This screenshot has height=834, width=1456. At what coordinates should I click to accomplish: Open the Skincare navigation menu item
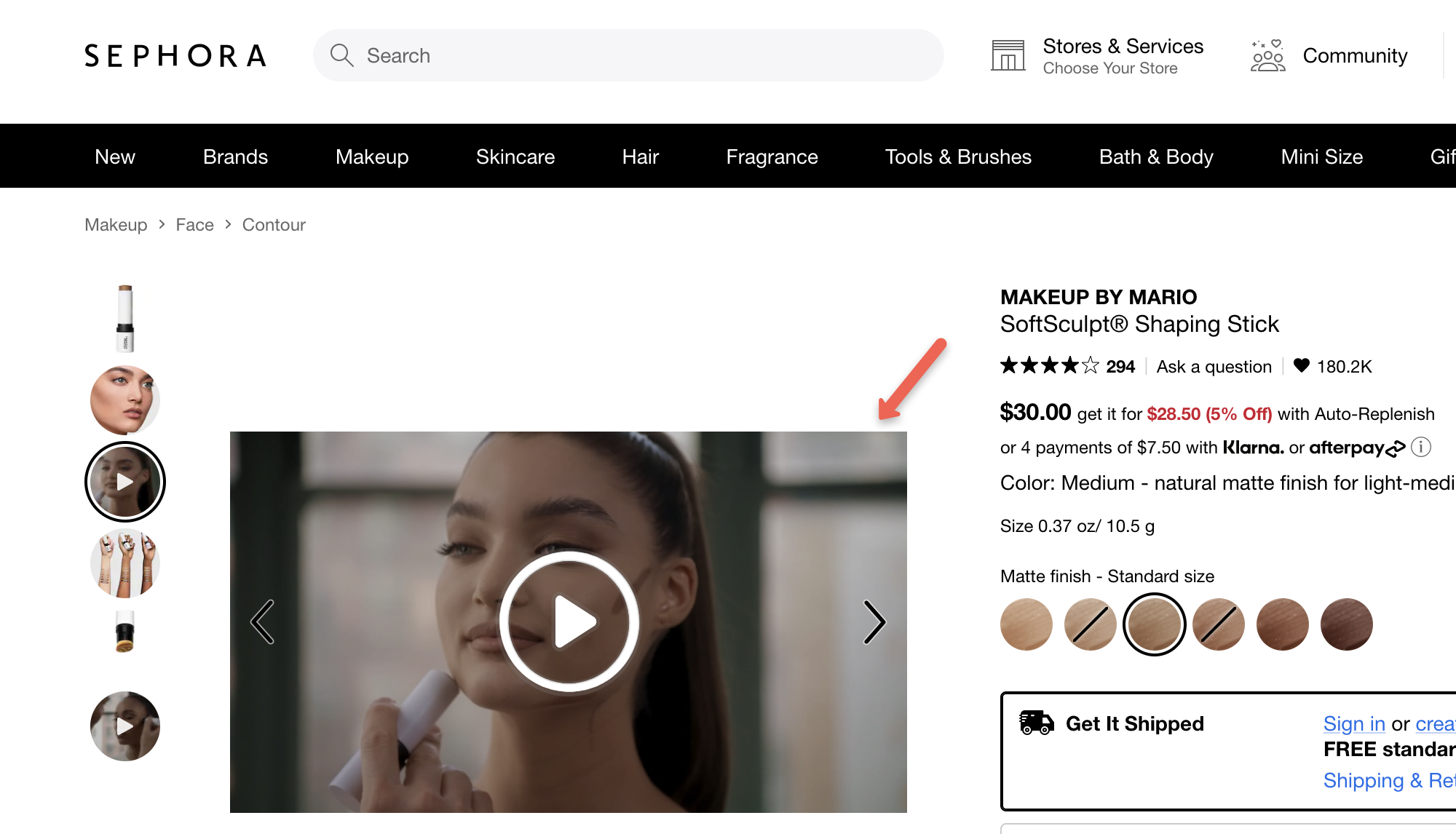tap(515, 155)
